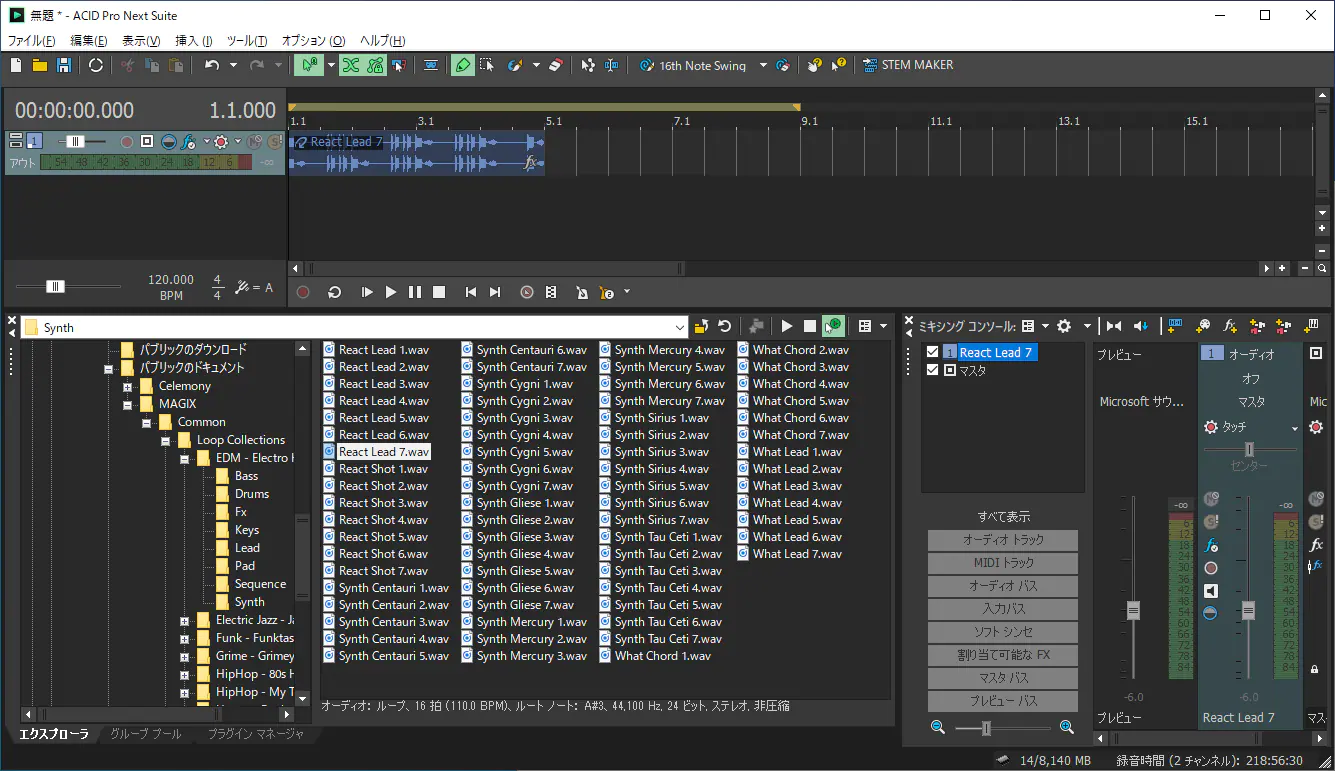
Task: Click the Record button in transport
Action: point(303,292)
